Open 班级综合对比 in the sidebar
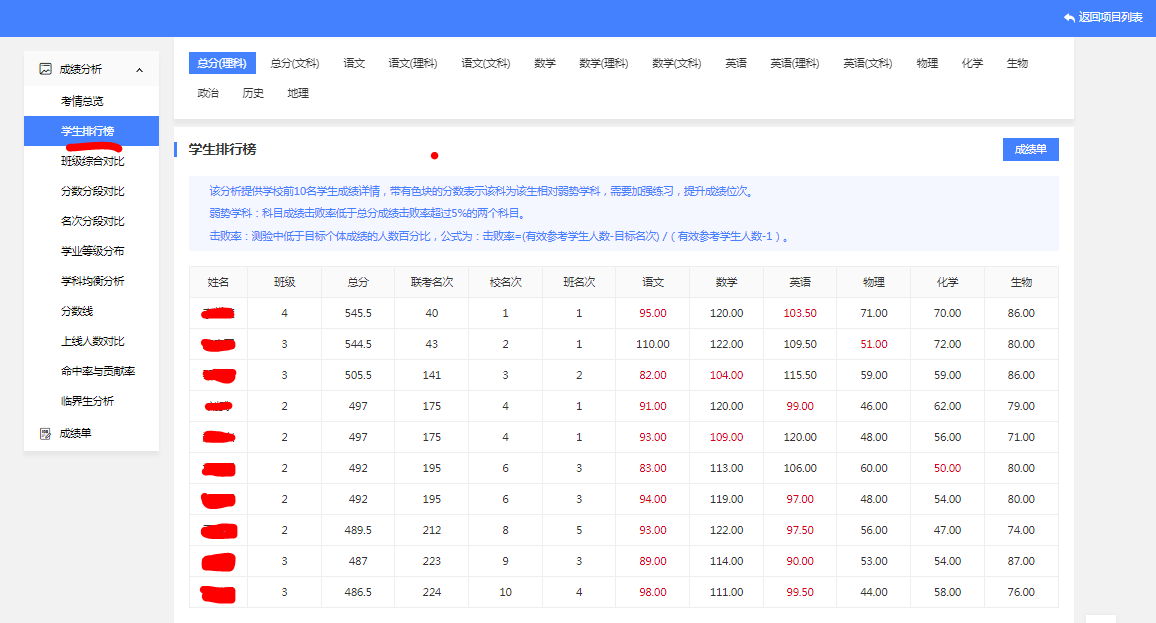 click(x=93, y=161)
